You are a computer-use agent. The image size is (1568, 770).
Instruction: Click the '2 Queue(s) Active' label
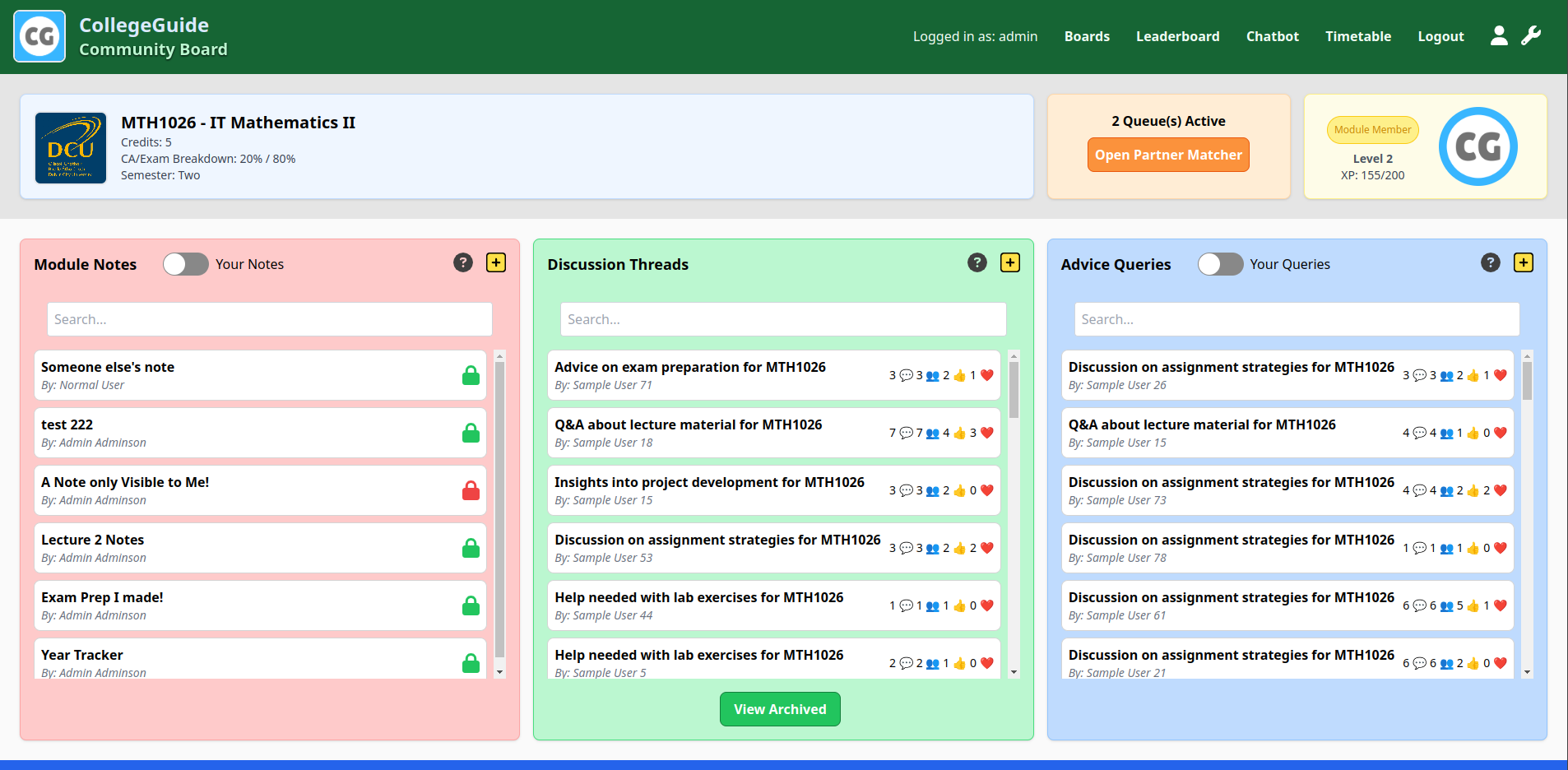(x=1168, y=121)
